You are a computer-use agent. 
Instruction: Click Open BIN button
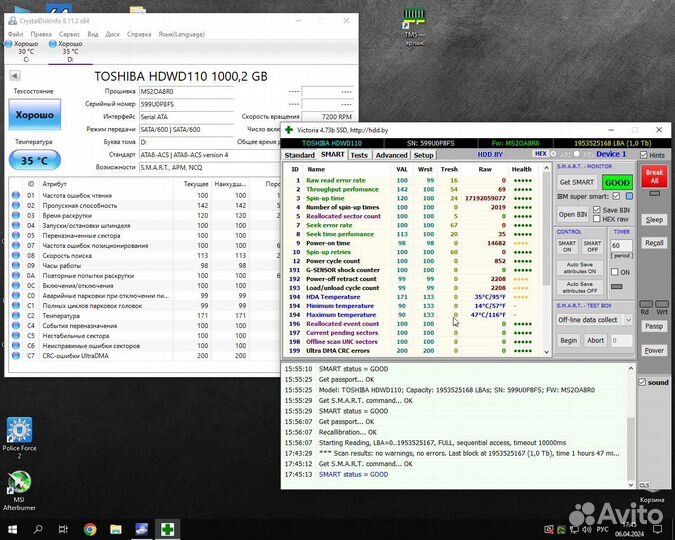(x=573, y=214)
